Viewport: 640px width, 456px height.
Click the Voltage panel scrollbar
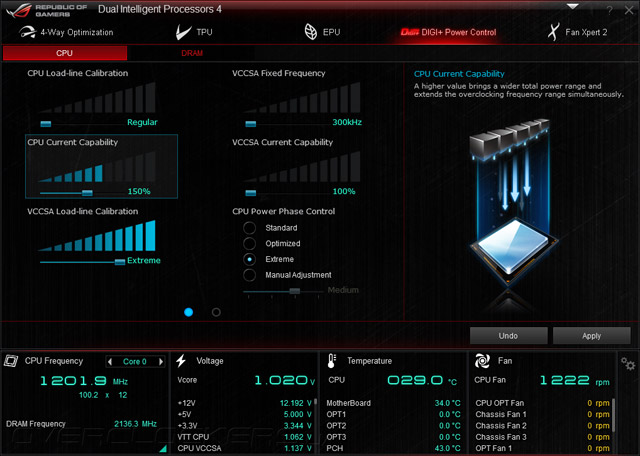(316, 403)
